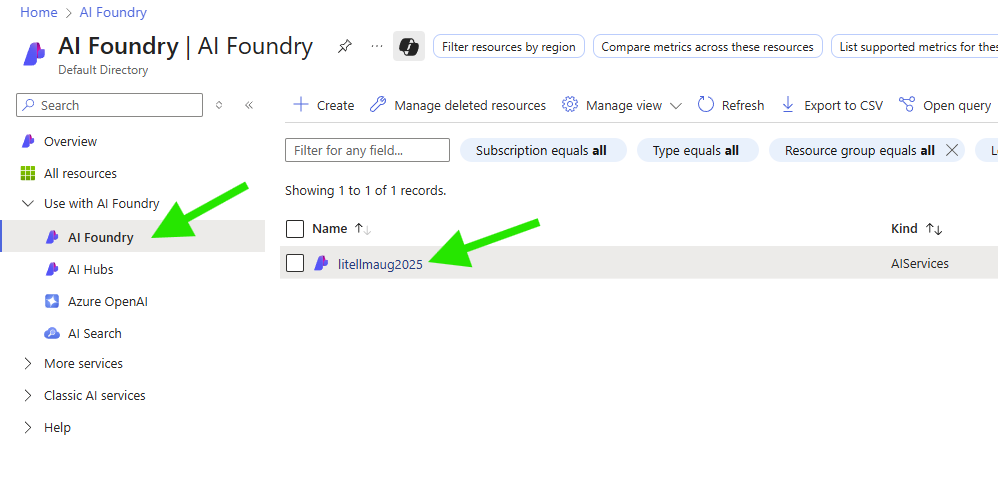Open the Copilot icon button
This screenshot has height=477, width=998.
tap(409, 46)
